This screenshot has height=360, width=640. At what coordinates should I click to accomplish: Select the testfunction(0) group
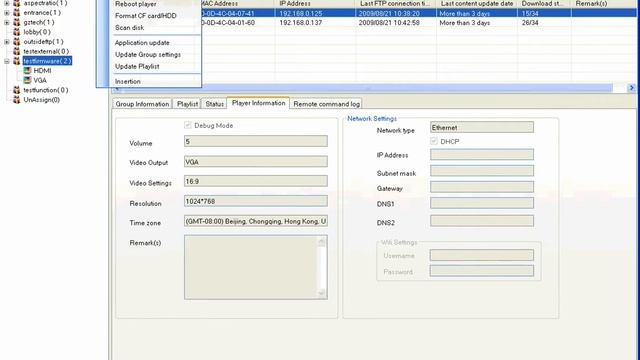point(46,90)
